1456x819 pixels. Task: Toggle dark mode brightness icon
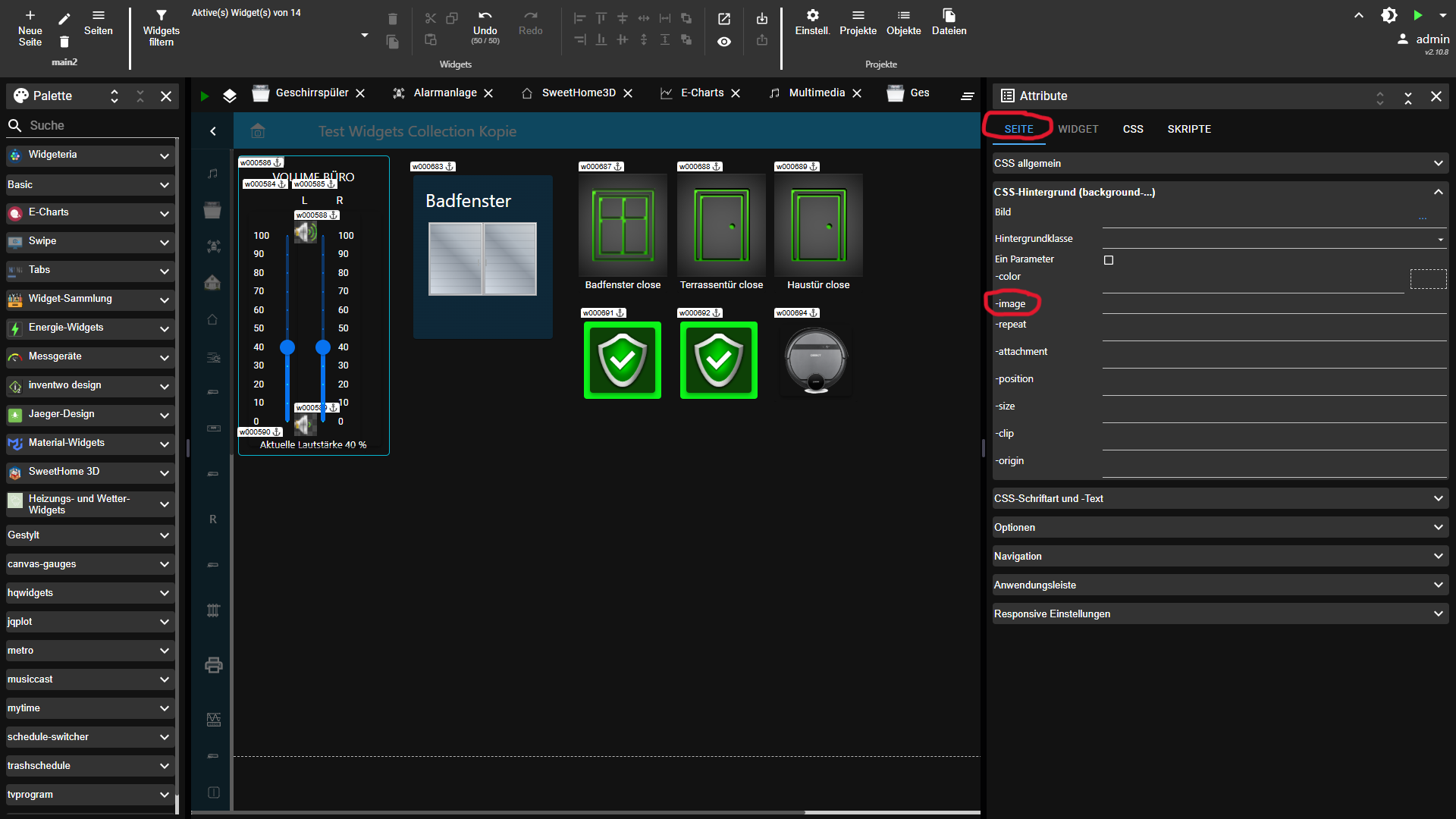[1389, 15]
